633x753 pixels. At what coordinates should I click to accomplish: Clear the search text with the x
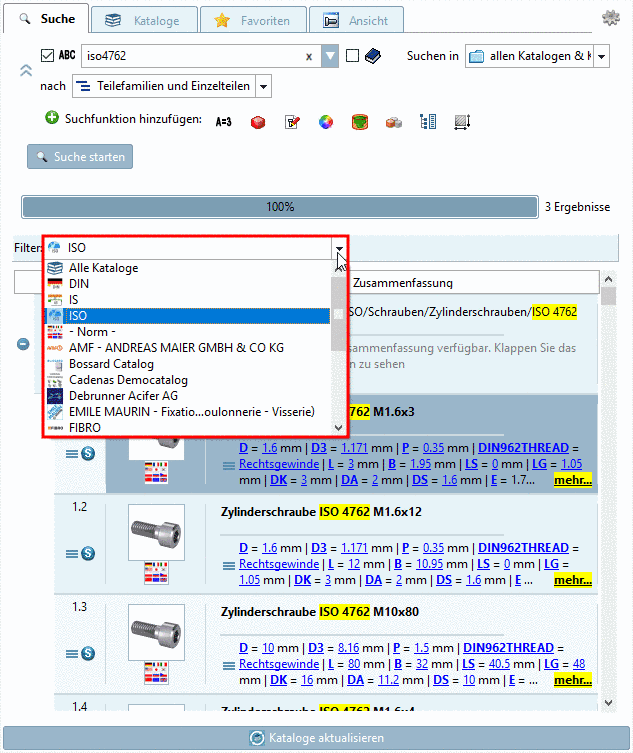[x=309, y=57]
